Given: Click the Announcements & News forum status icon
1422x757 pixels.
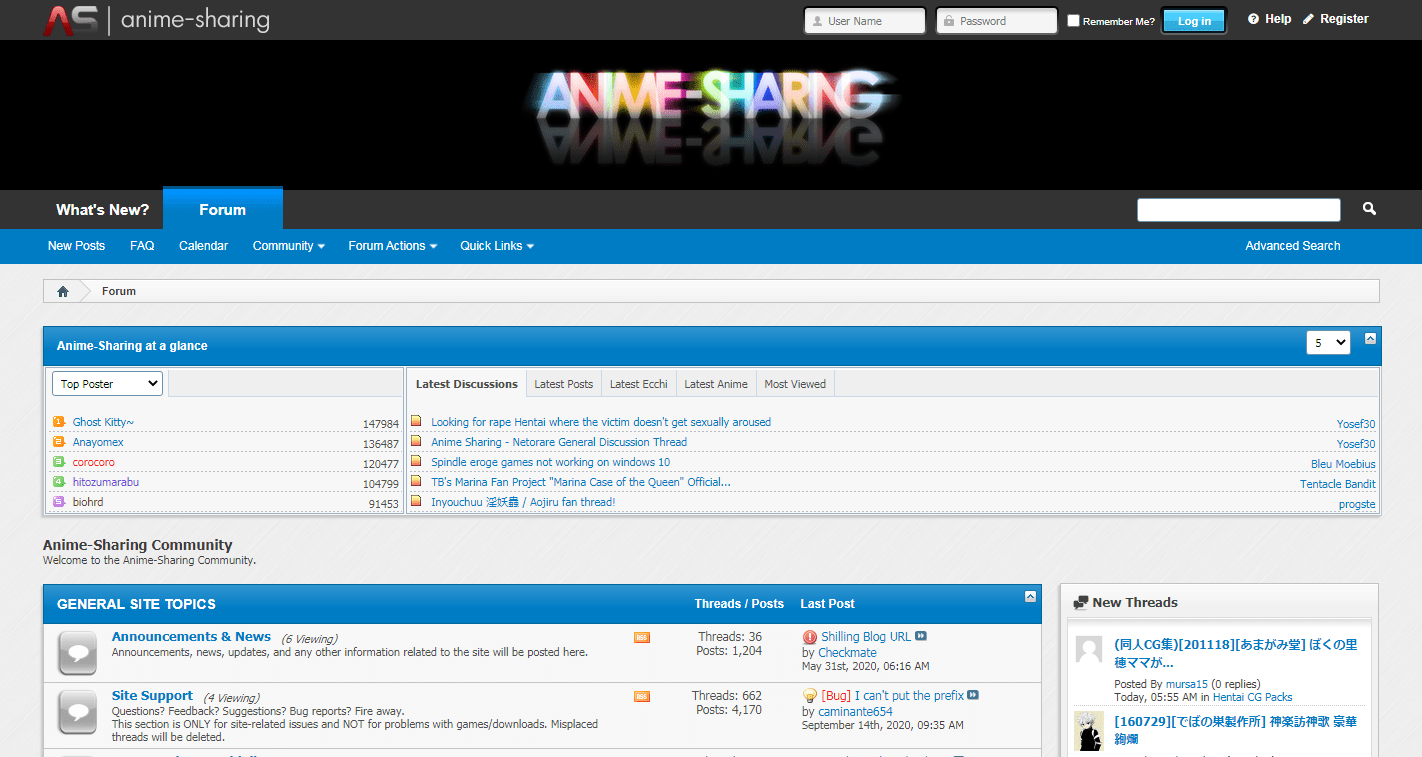Looking at the screenshot, I should [x=77, y=653].
